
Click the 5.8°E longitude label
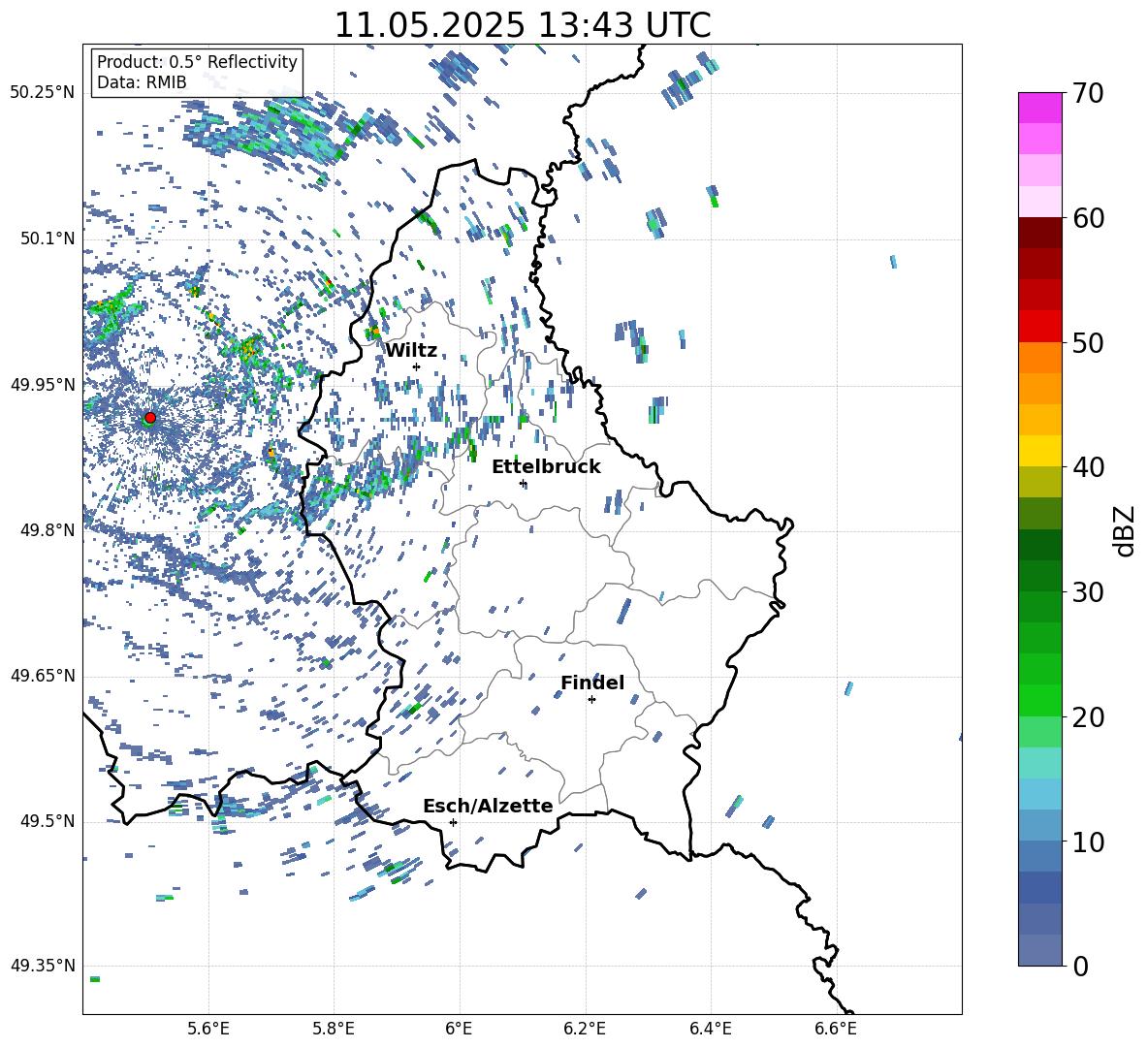pos(334,1029)
